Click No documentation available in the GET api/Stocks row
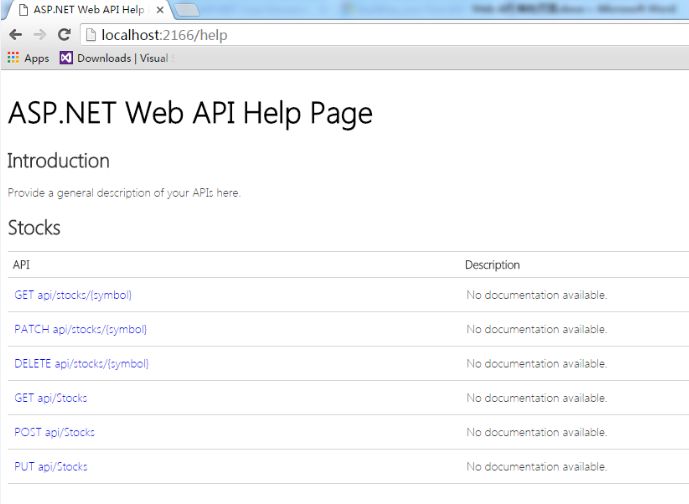This screenshot has height=504, width=689. (x=537, y=398)
